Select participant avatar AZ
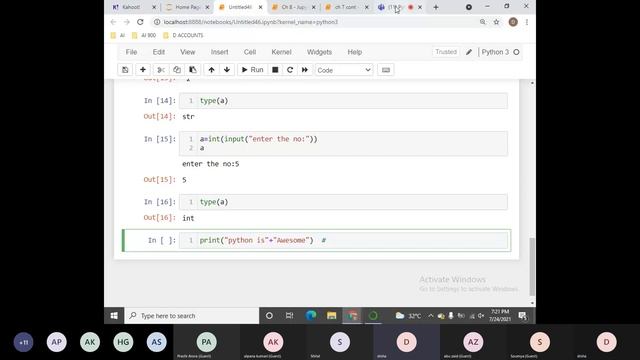640x360 pixels. pyautogui.click(x=473, y=342)
